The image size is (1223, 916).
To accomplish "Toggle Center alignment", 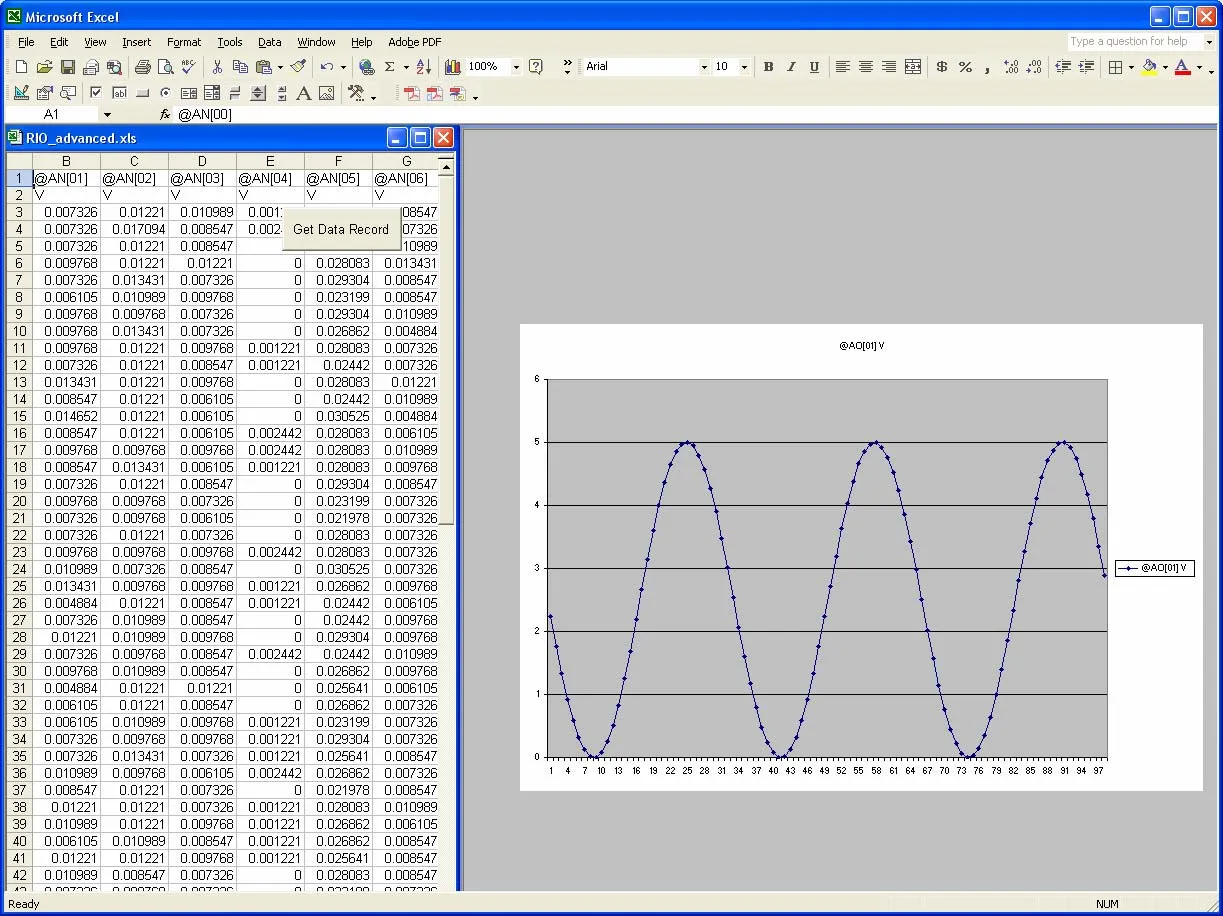I will tap(866, 67).
